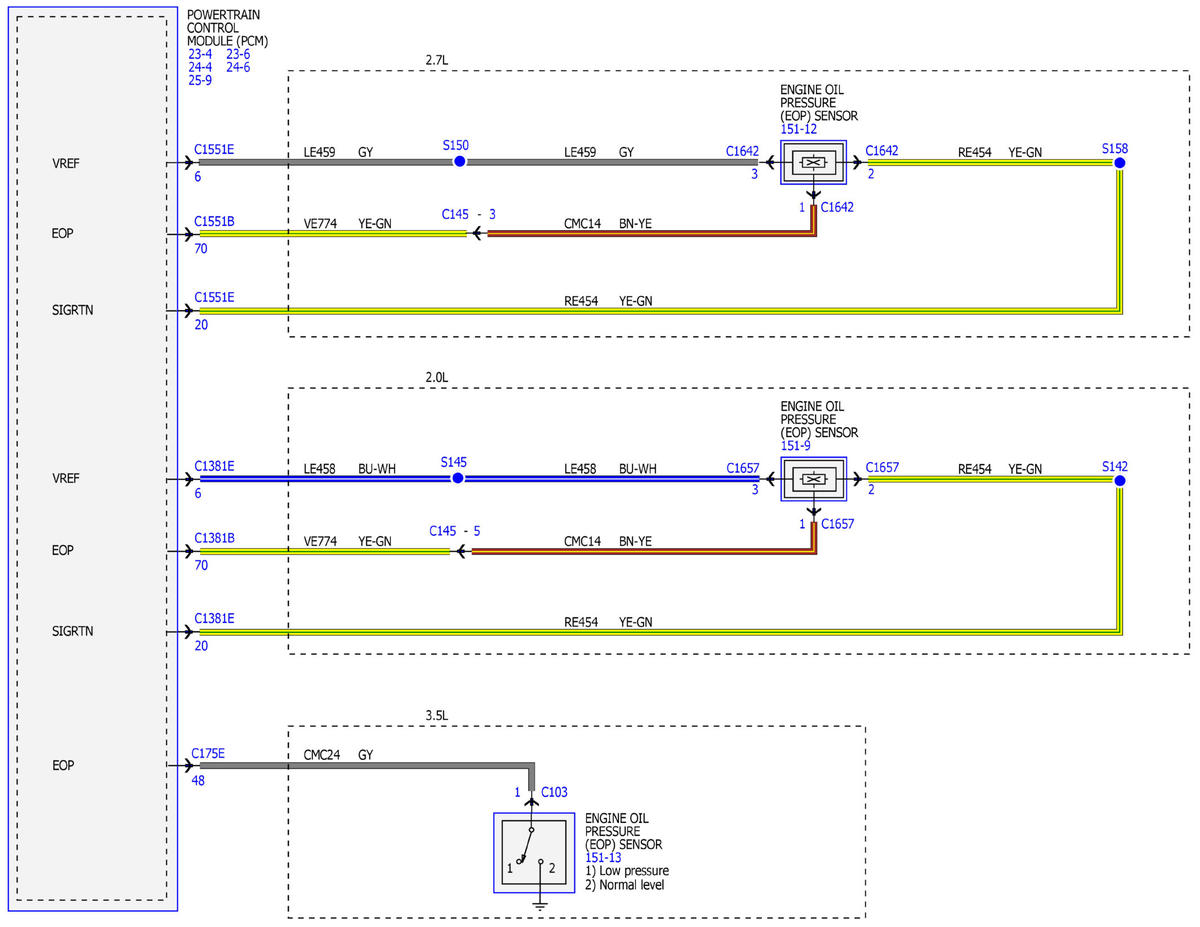The width and height of the screenshot is (1200, 927).
Task: Click the 2.7L EOP sensor symbol
Action: 815,162
